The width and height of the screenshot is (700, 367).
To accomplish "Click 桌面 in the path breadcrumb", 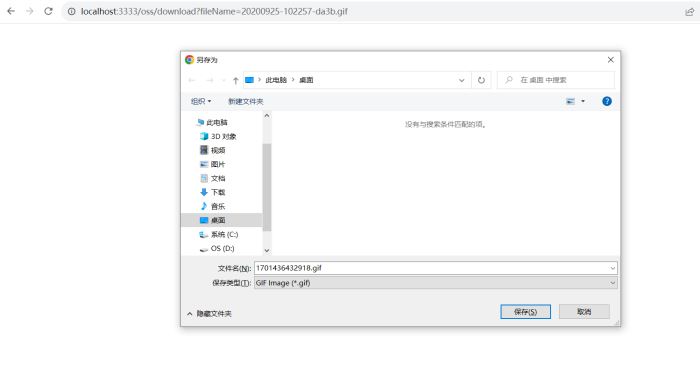I will click(x=306, y=80).
